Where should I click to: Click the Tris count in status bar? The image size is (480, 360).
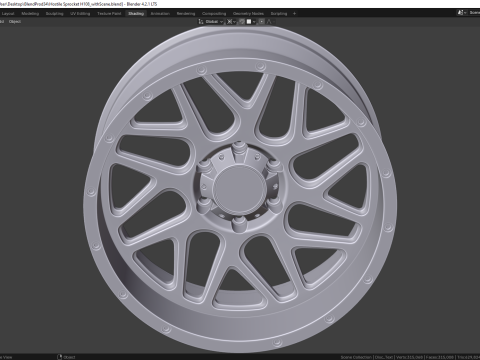tap(468, 357)
